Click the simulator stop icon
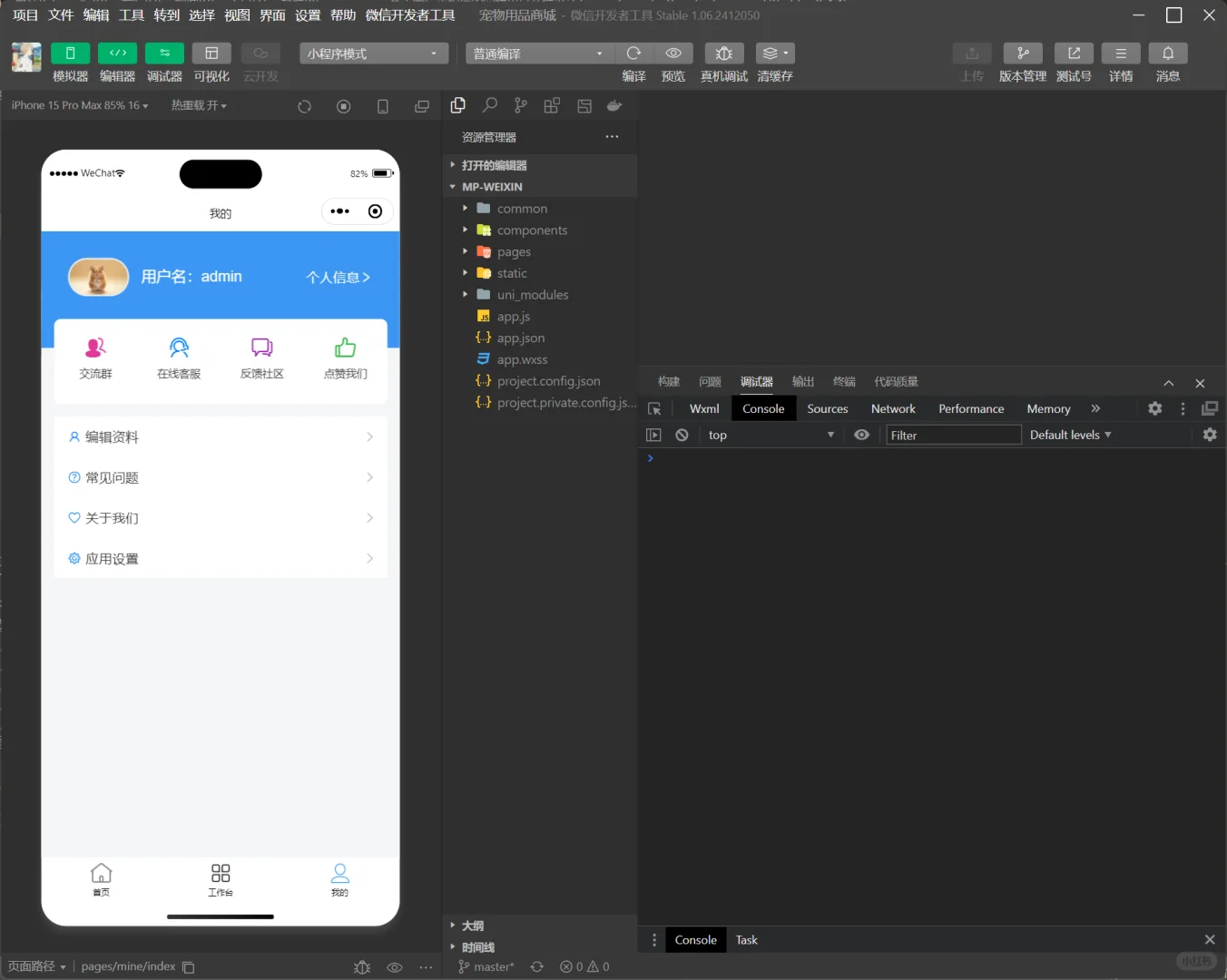 click(343, 106)
